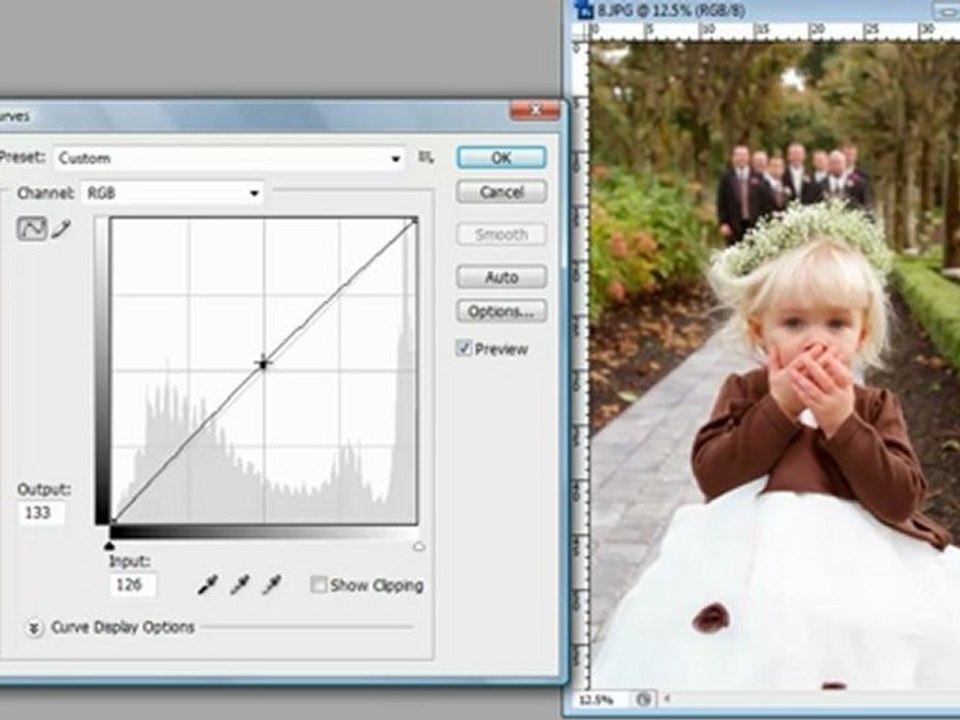Open the Preset Custom dropdown
The width and height of the screenshot is (960, 720).
230,159
